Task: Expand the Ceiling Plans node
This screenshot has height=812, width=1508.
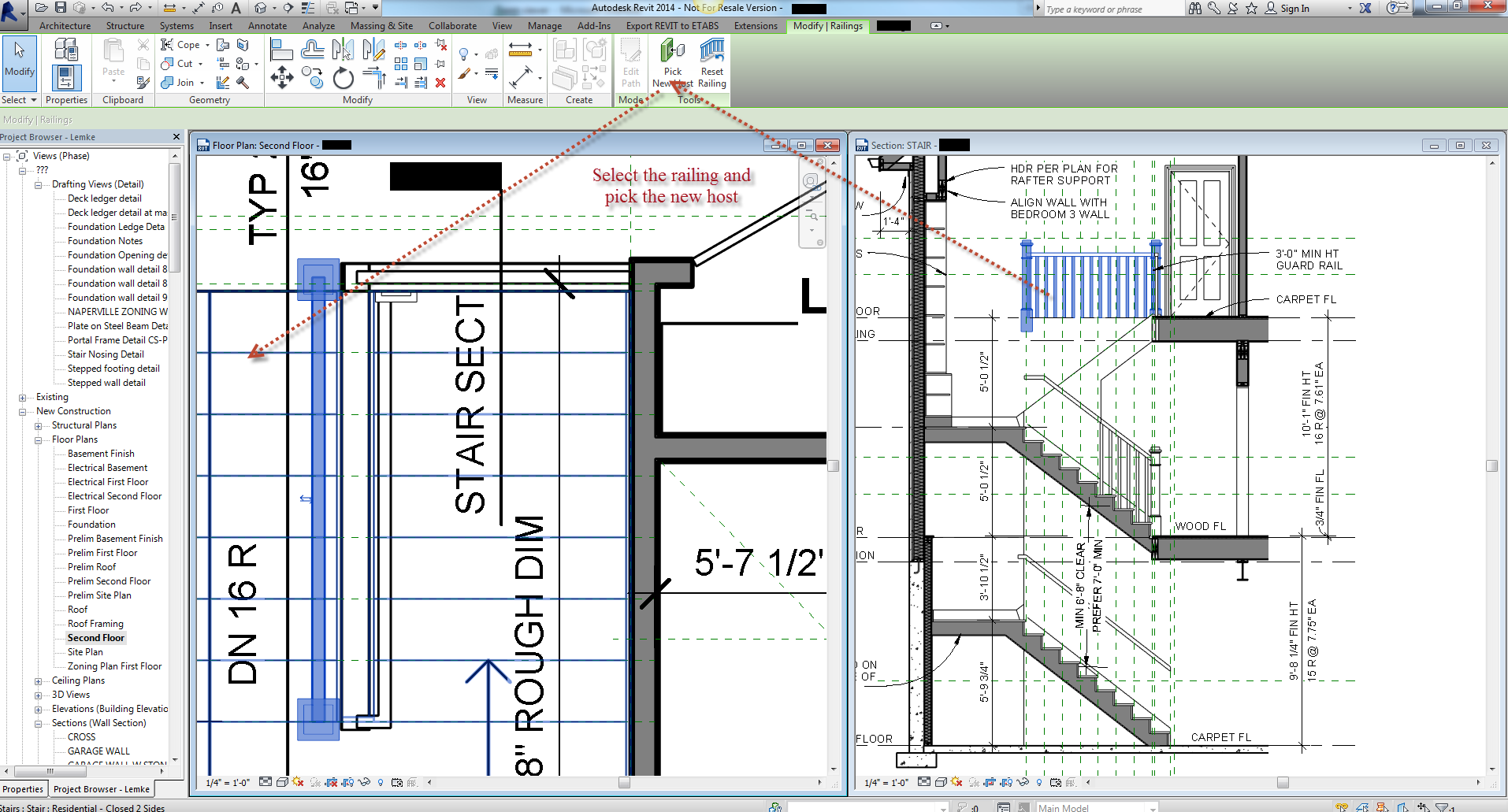Action: coord(38,681)
